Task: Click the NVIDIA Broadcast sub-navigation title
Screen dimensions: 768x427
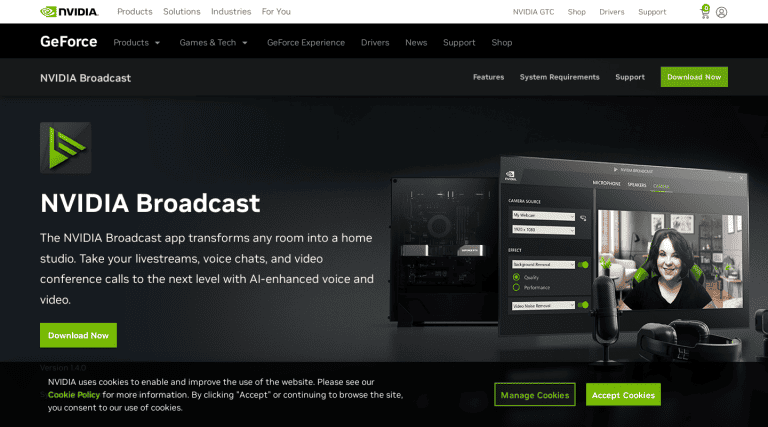Action: pos(85,78)
